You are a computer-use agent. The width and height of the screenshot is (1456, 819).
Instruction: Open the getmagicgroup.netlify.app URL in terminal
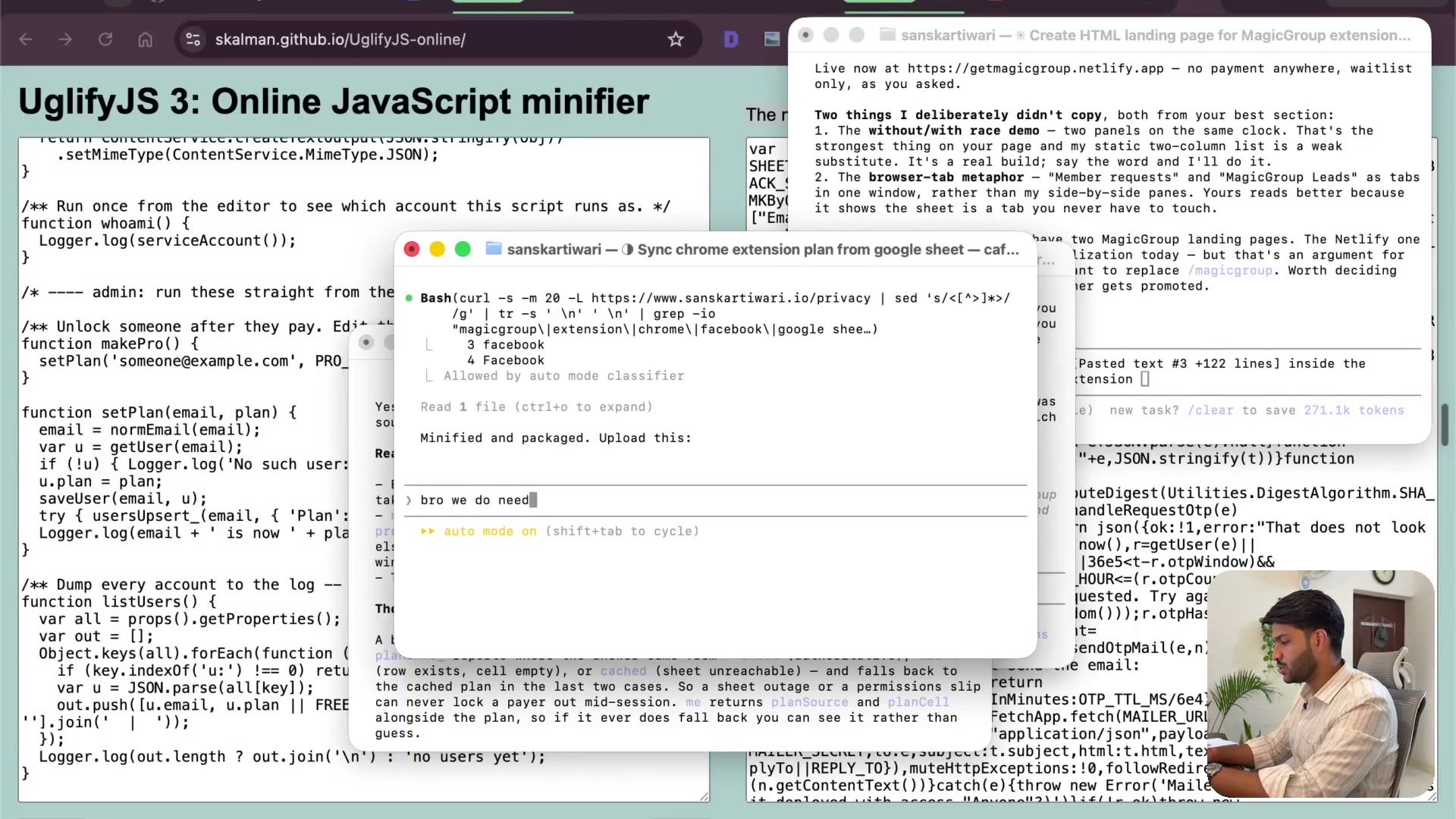[1035, 68]
